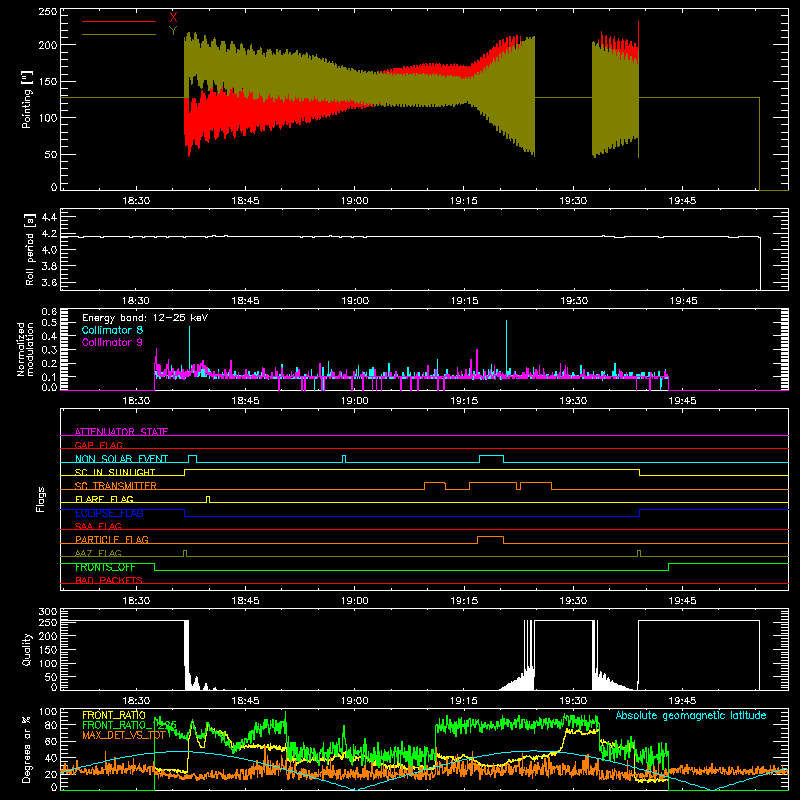Click the SAA_FLAG label
The width and height of the screenshot is (800, 800).
tap(98, 526)
